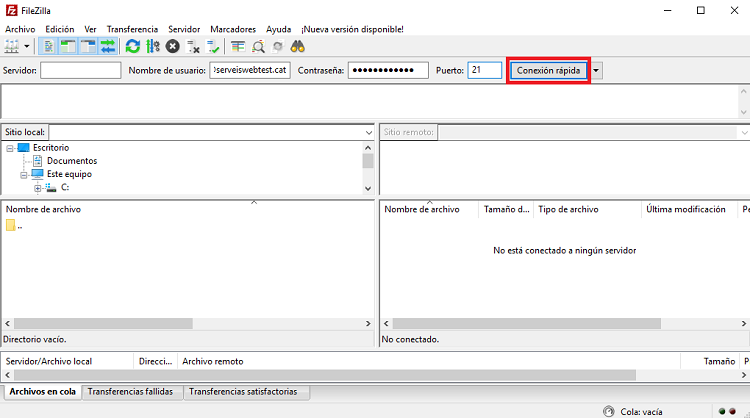Switch to Transferencias fallidas tab
This screenshot has width=750, height=418.
pyautogui.click(x=130, y=392)
